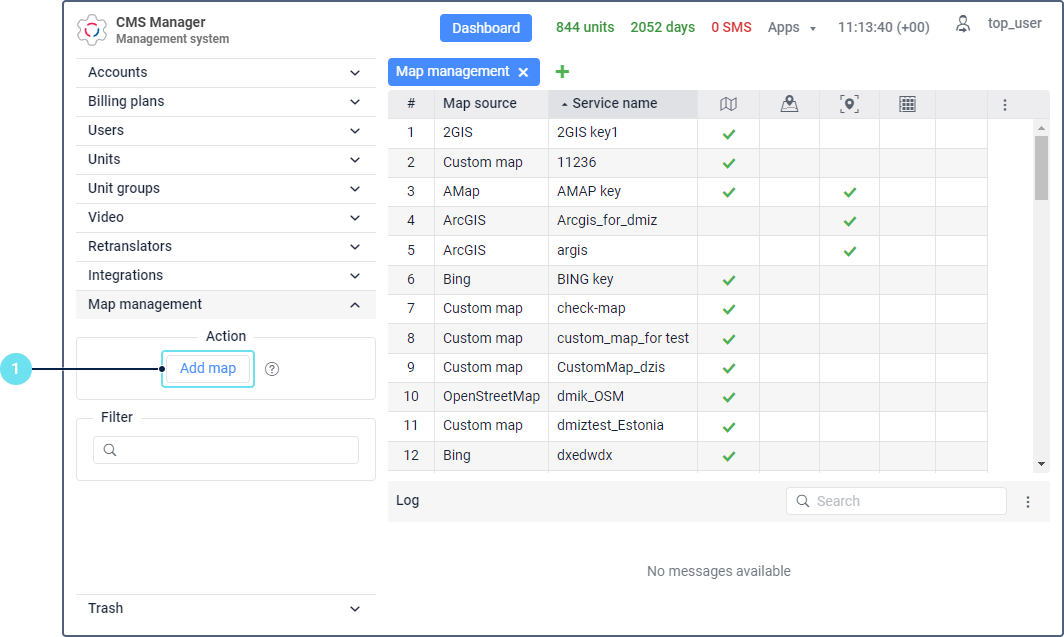
Task: Click the help icon beside Add map
Action: [x=272, y=369]
